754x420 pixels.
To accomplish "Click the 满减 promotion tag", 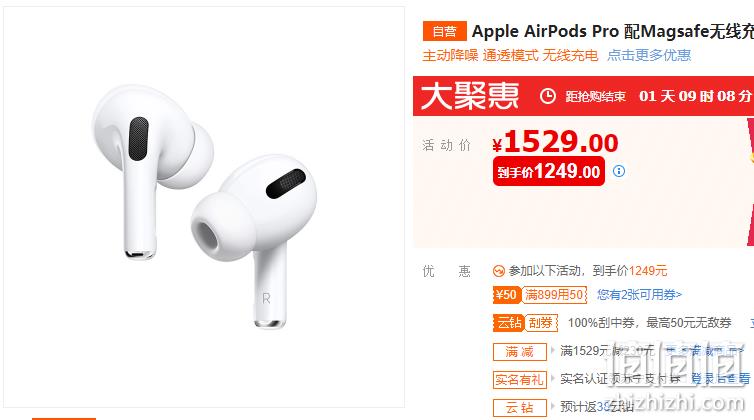I will point(520,352).
